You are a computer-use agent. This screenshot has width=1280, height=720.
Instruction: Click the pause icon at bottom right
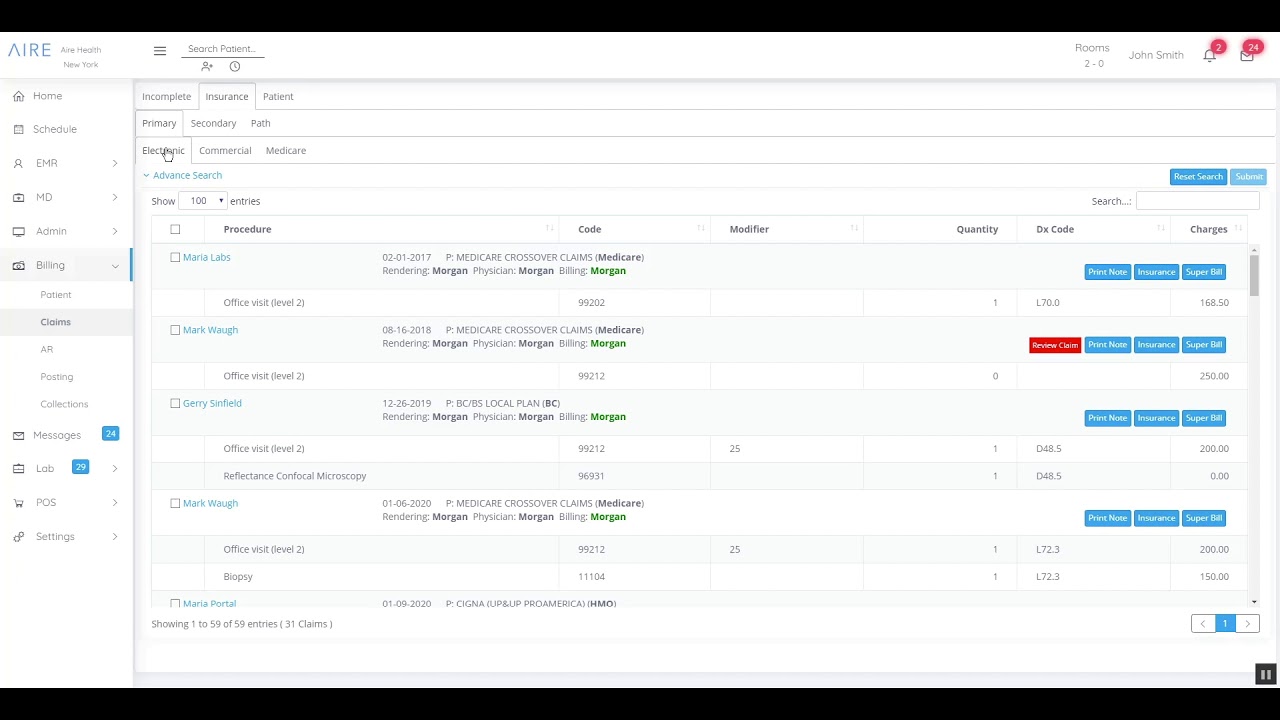(x=1265, y=675)
